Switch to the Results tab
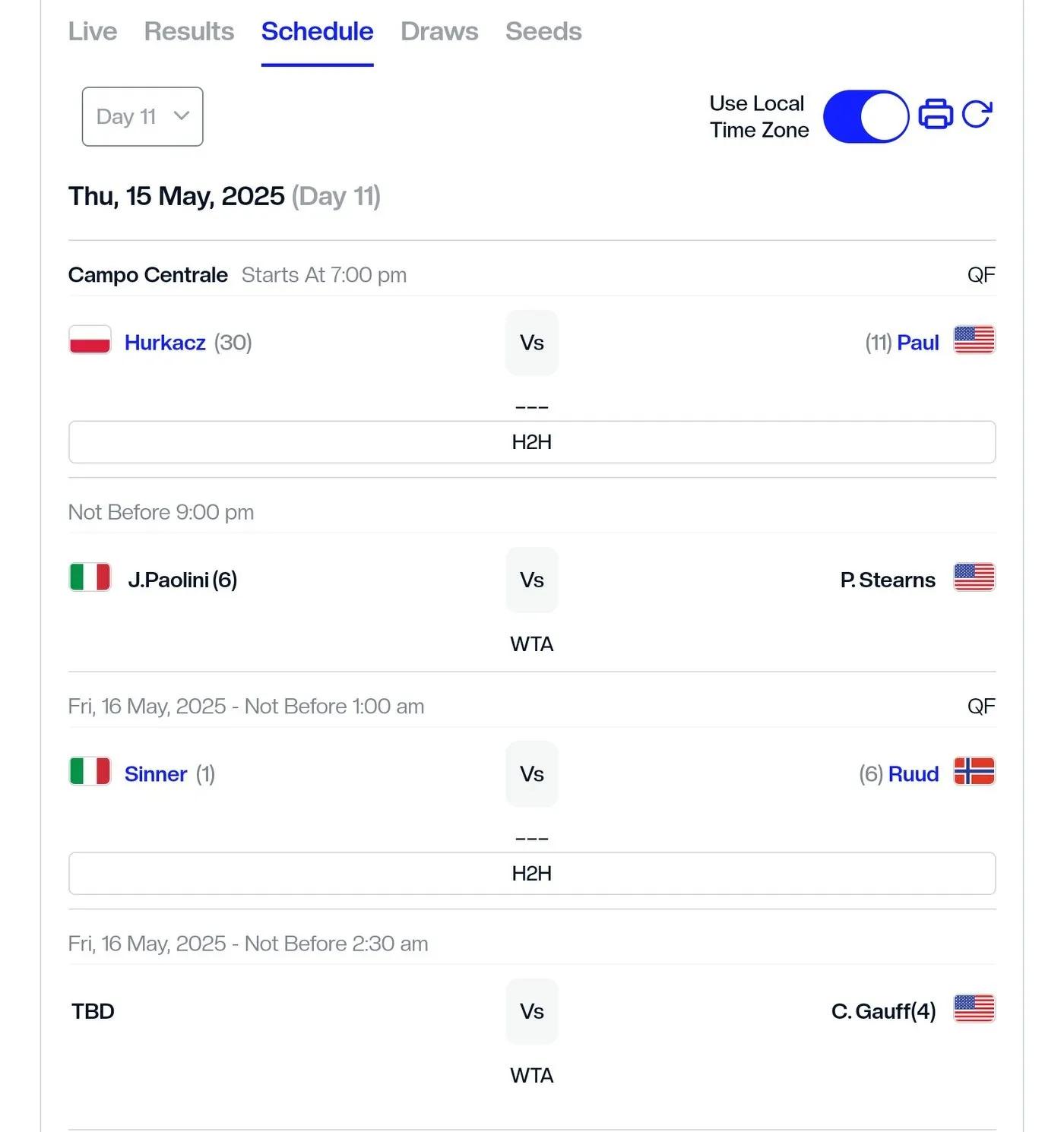Image resolution: width=1064 pixels, height=1132 pixels. tap(189, 31)
